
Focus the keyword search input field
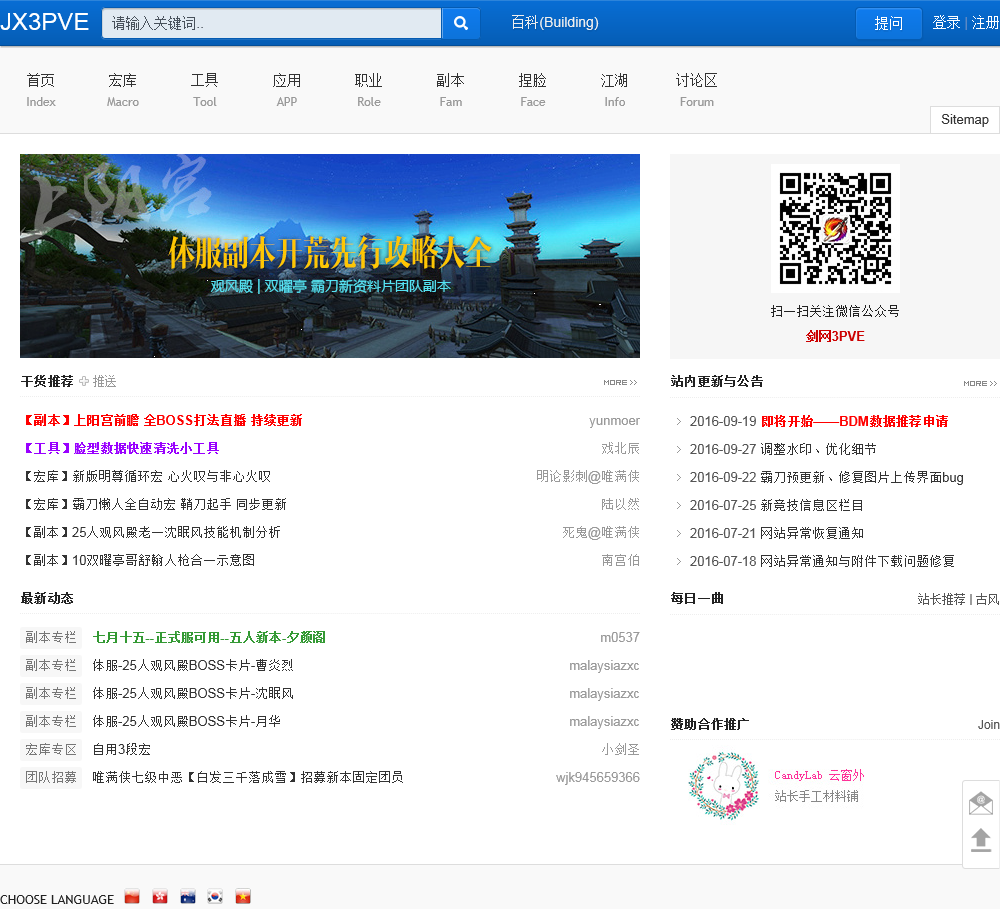pyautogui.click(x=272, y=23)
